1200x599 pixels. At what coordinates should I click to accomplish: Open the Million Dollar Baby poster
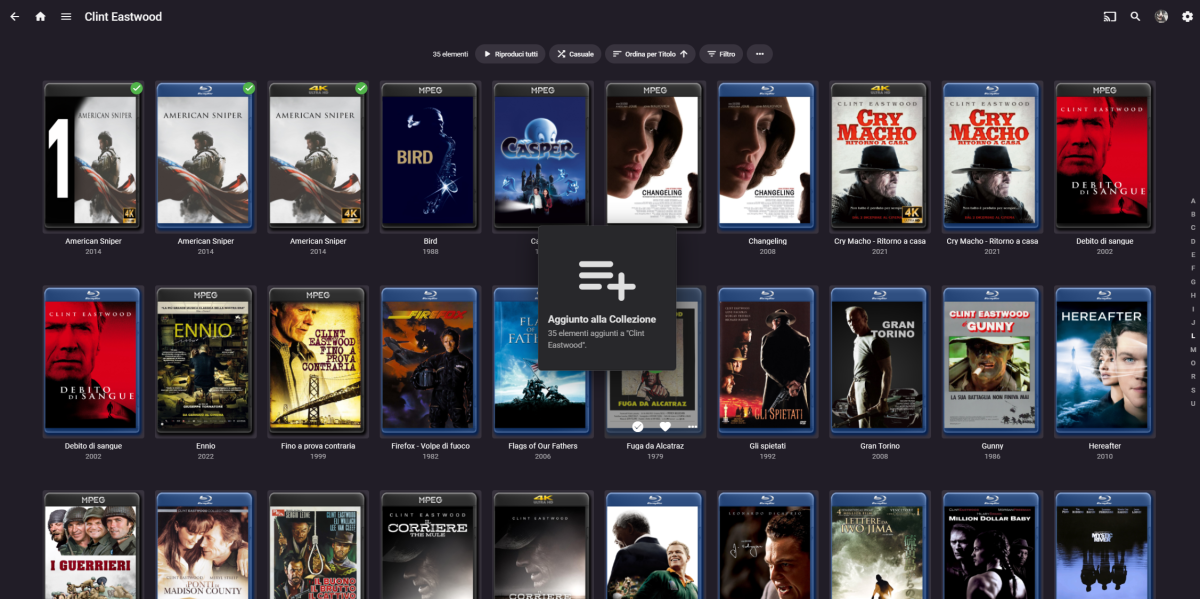tap(992, 545)
